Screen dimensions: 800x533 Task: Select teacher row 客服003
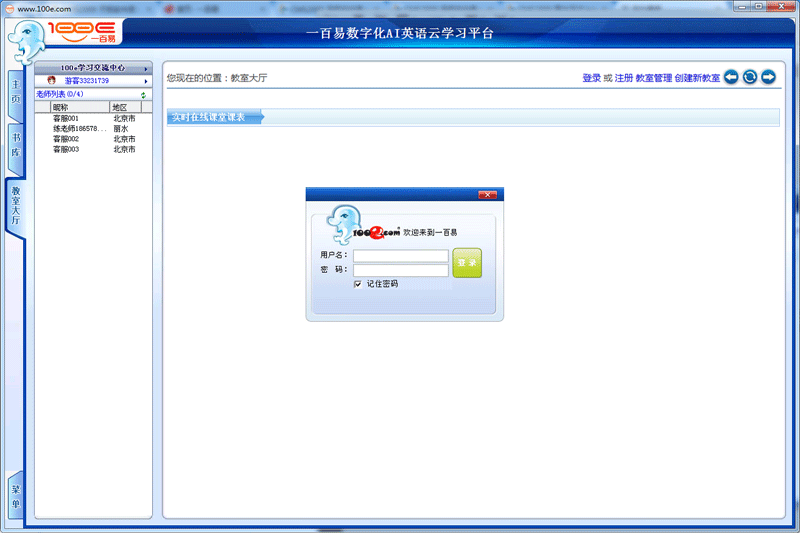pos(93,149)
